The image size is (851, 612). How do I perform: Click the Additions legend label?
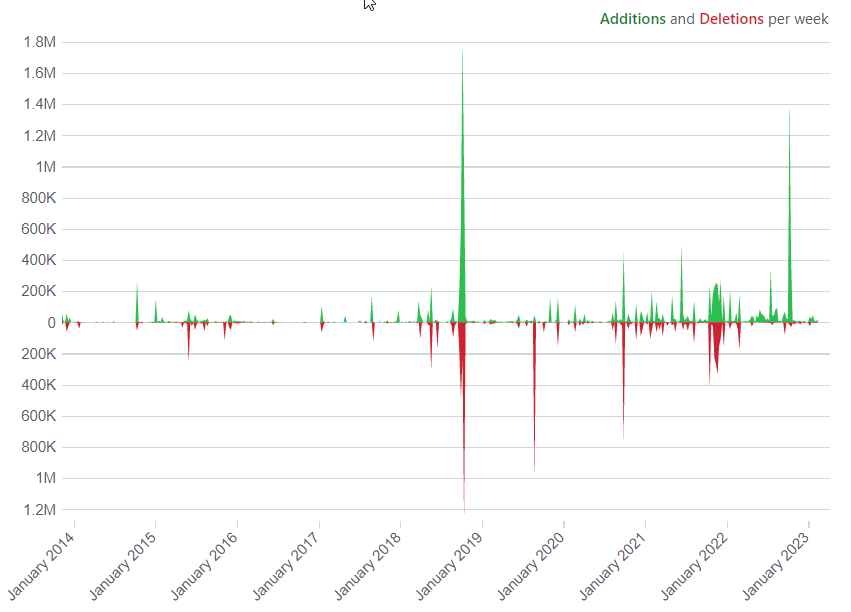(632, 19)
